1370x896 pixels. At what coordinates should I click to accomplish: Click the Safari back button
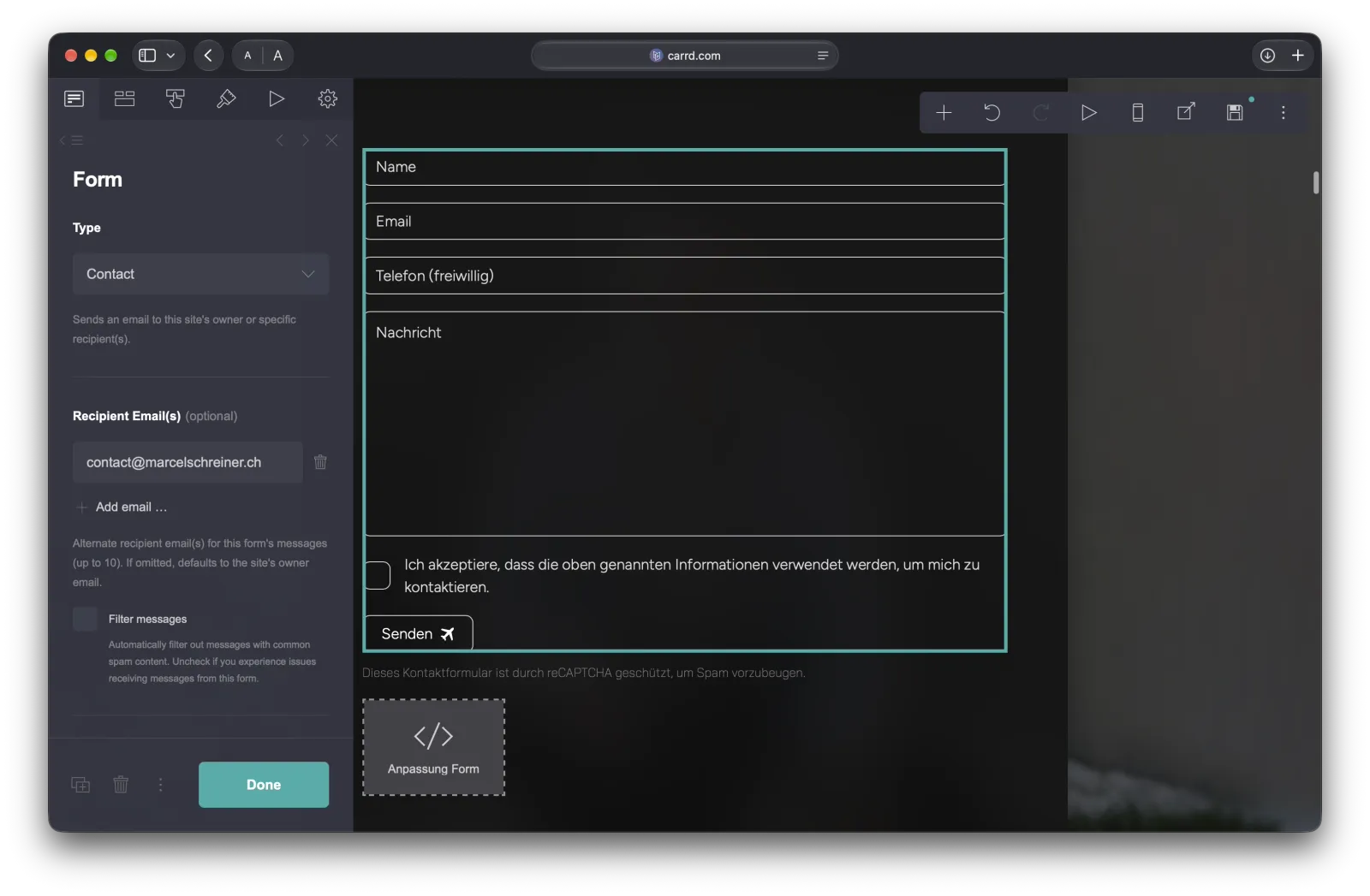click(208, 56)
